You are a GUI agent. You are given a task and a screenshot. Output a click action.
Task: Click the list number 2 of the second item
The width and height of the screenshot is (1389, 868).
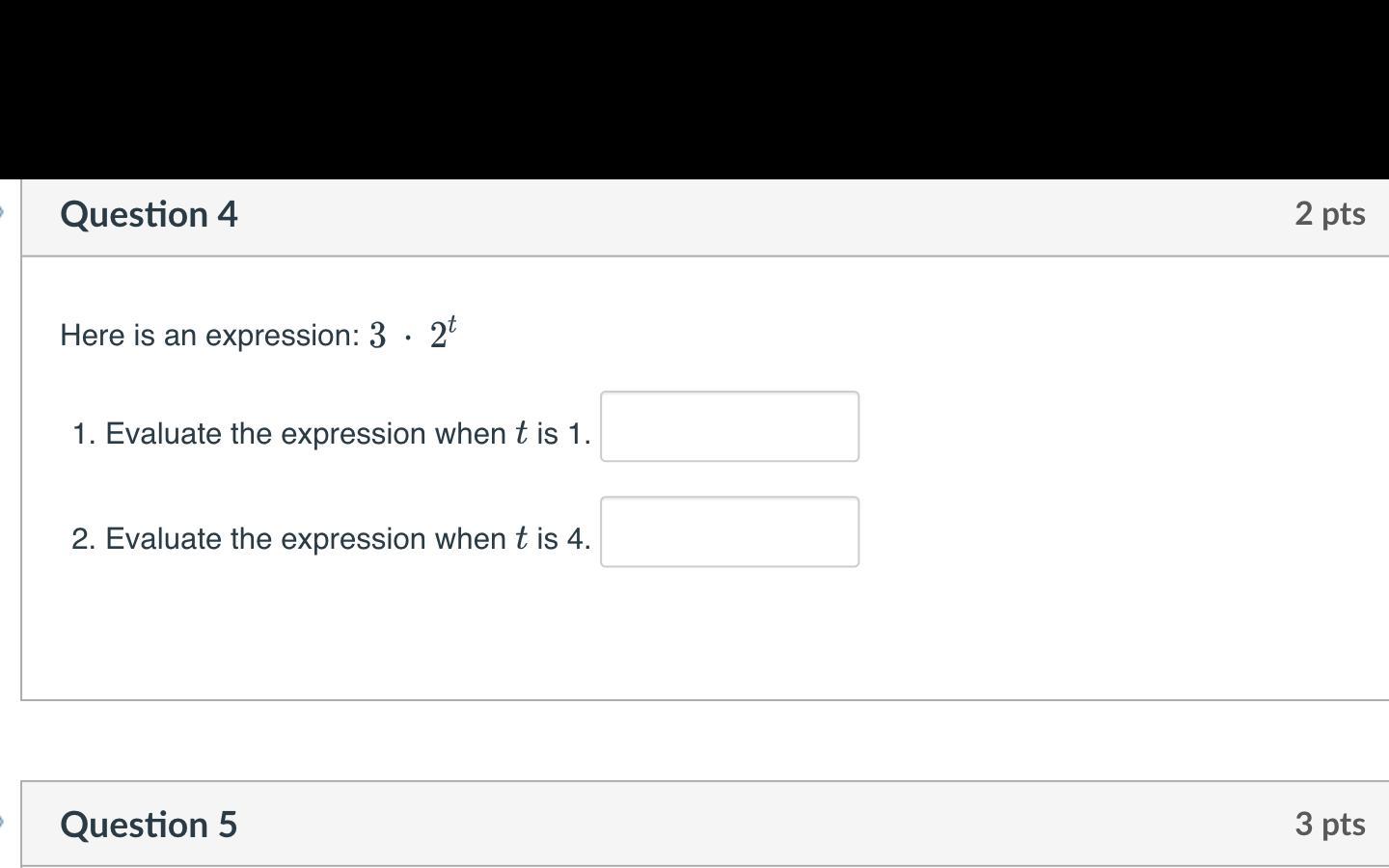click(81, 539)
